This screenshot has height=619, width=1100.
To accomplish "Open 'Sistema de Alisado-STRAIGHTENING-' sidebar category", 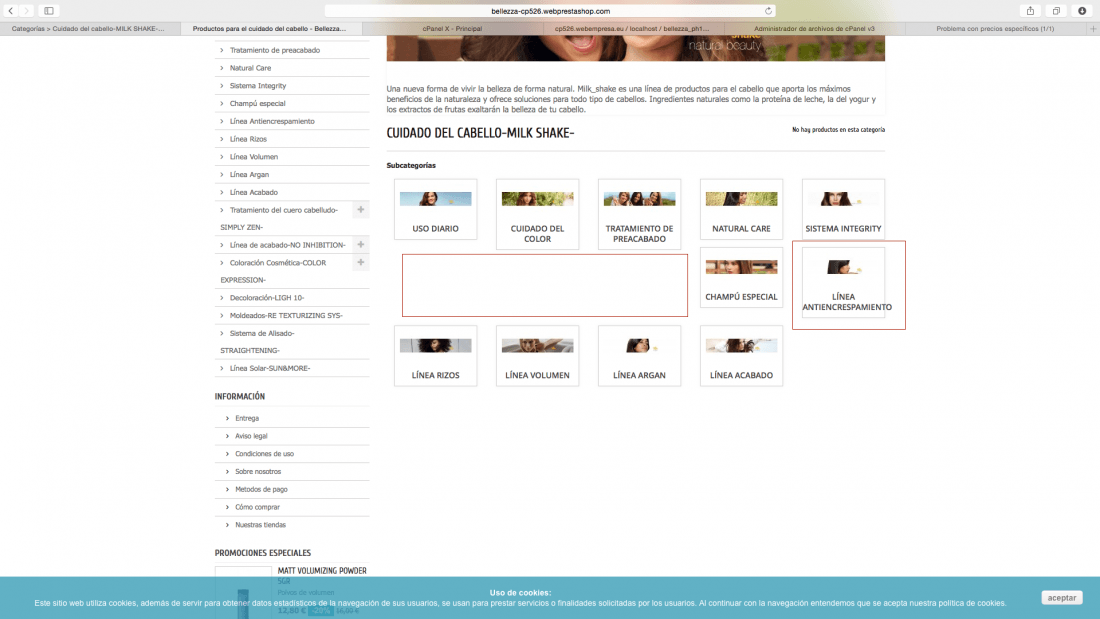I will 257,342.
